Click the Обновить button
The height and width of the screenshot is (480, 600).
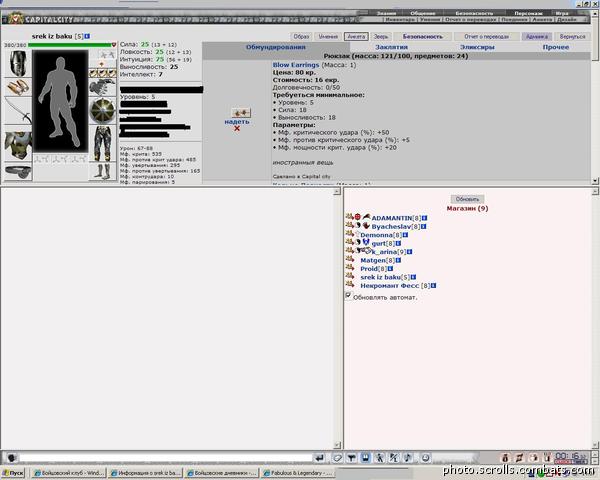coord(467,199)
